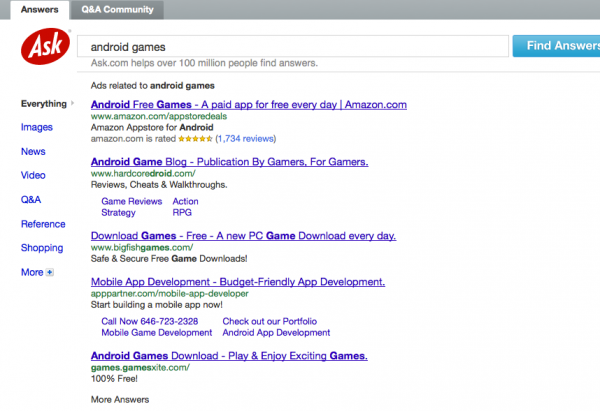Select the Answers tab

[39, 10]
